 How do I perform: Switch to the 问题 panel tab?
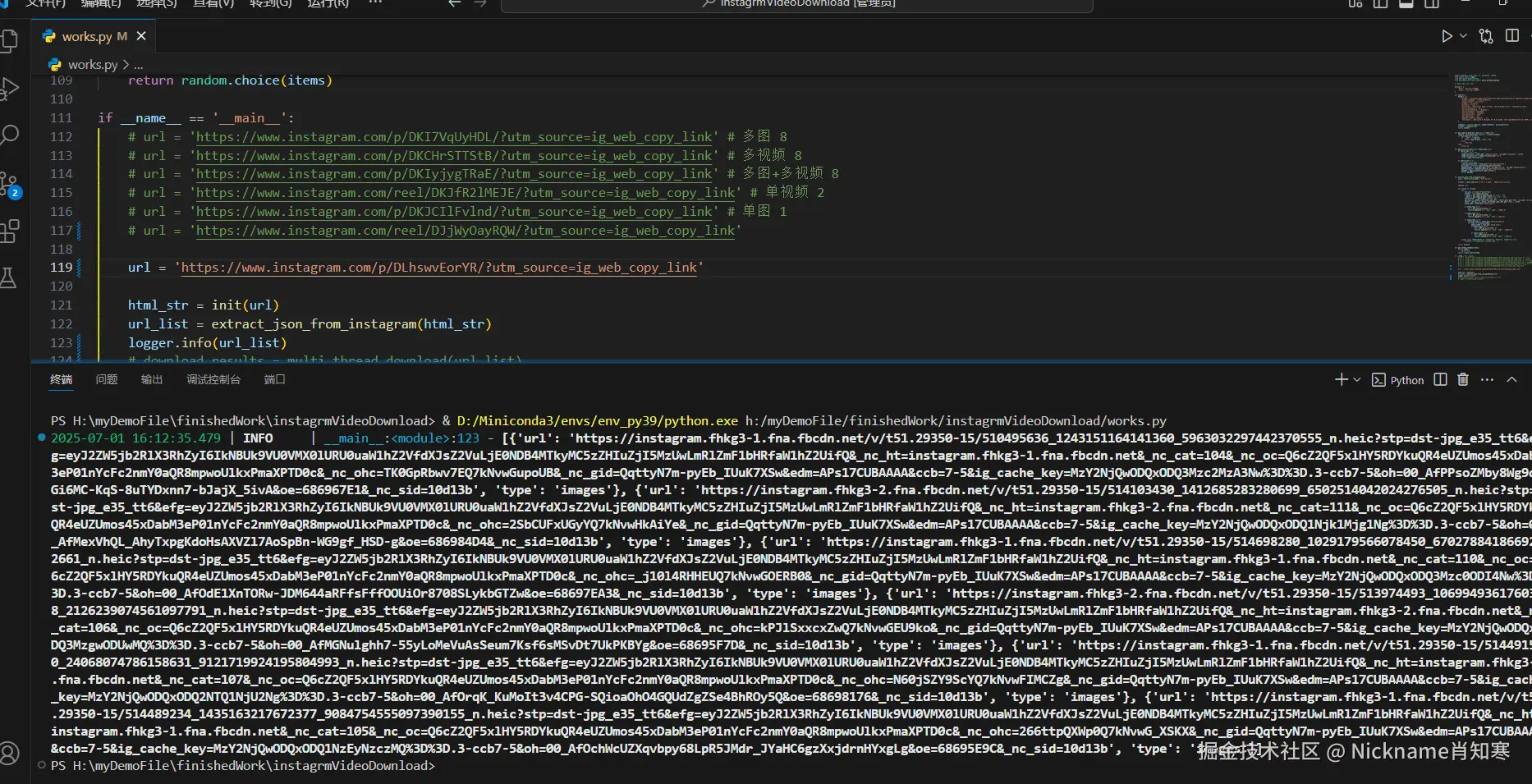coord(107,379)
